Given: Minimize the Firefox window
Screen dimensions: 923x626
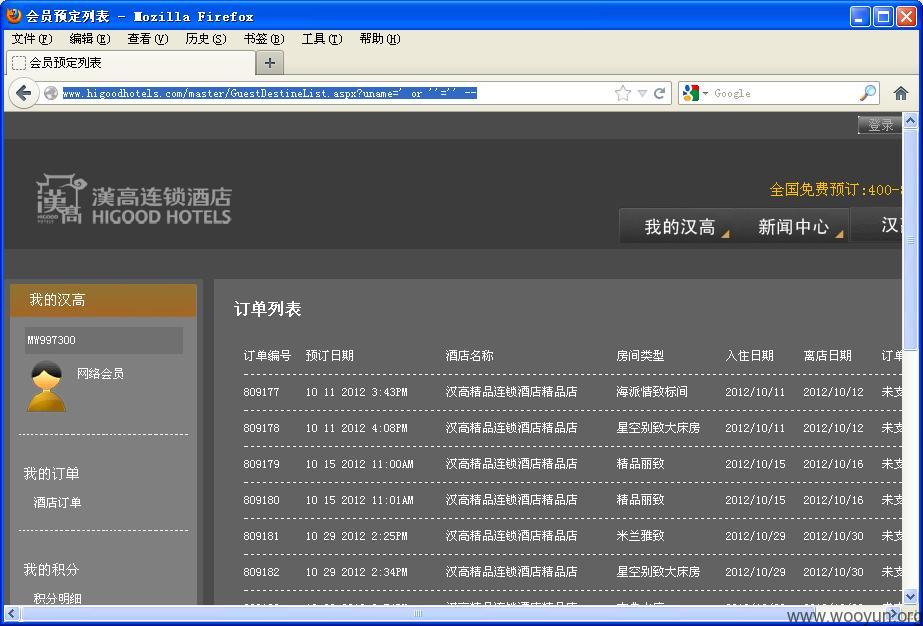Looking at the screenshot, I should click(861, 16).
